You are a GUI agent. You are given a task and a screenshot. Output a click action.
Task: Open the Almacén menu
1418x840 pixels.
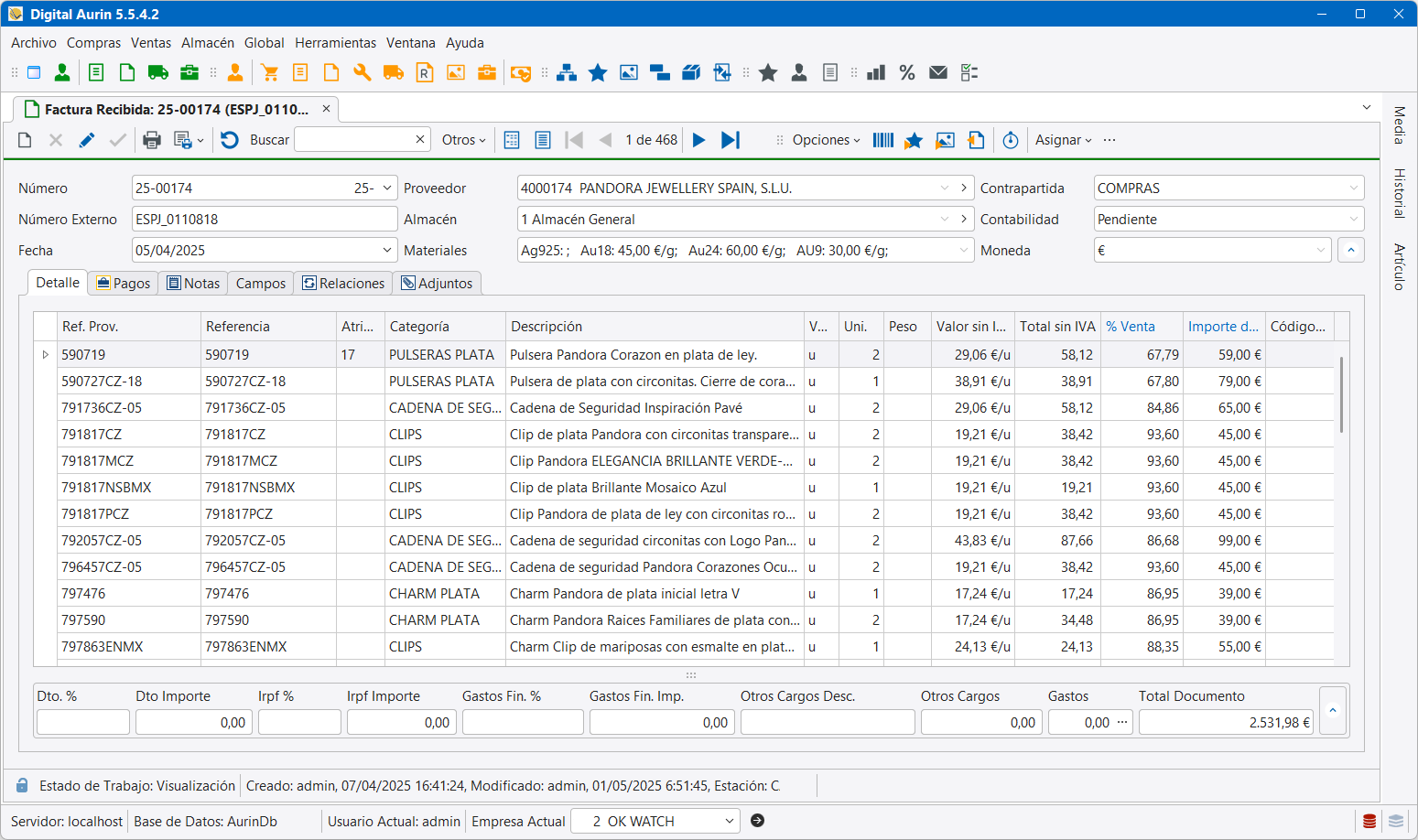click(x=208, y=43)
